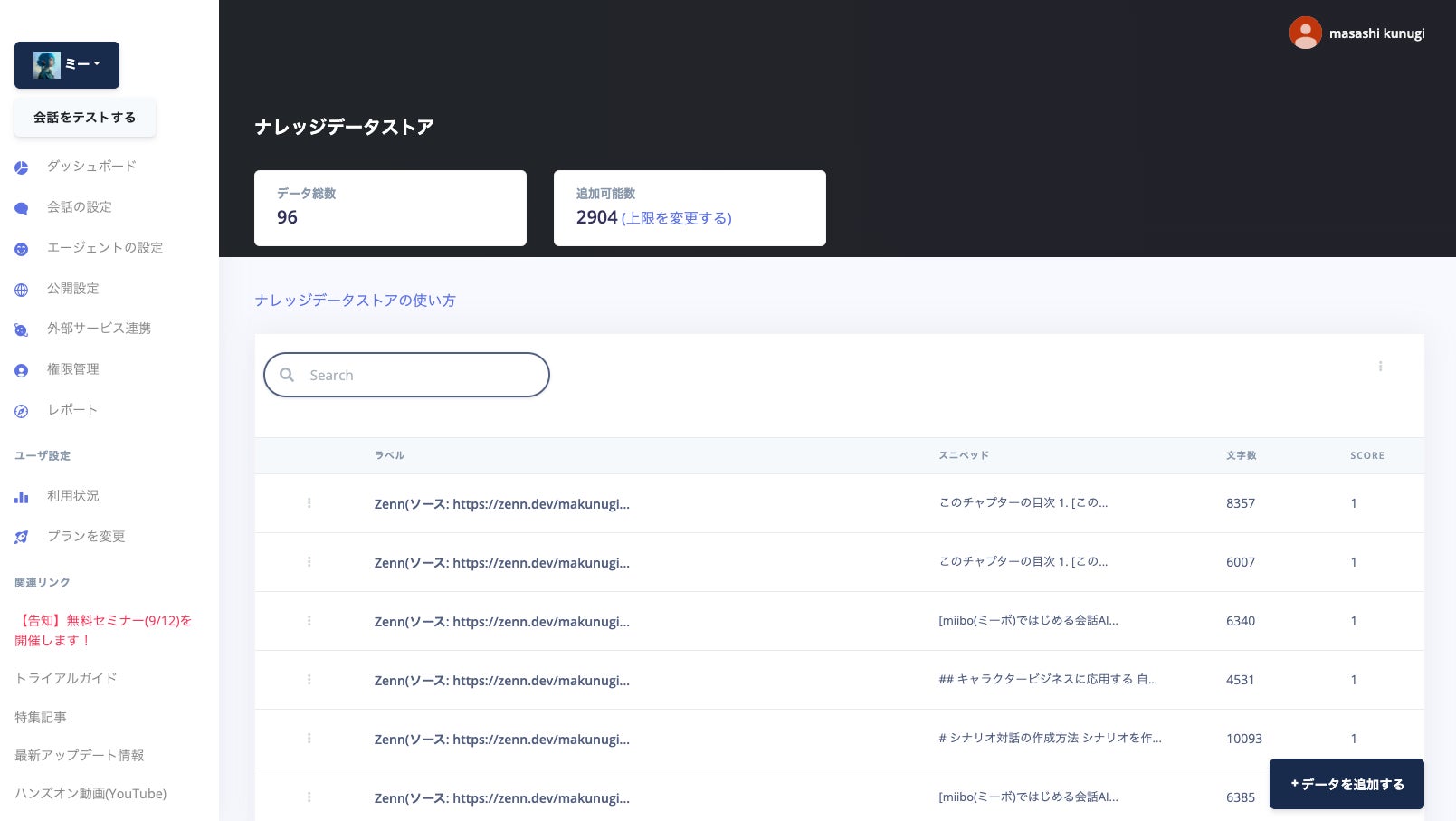Click the 会話の設定 chat bubble icon
The height and width of the screenshot is (821, 1456).
[22, 208]
